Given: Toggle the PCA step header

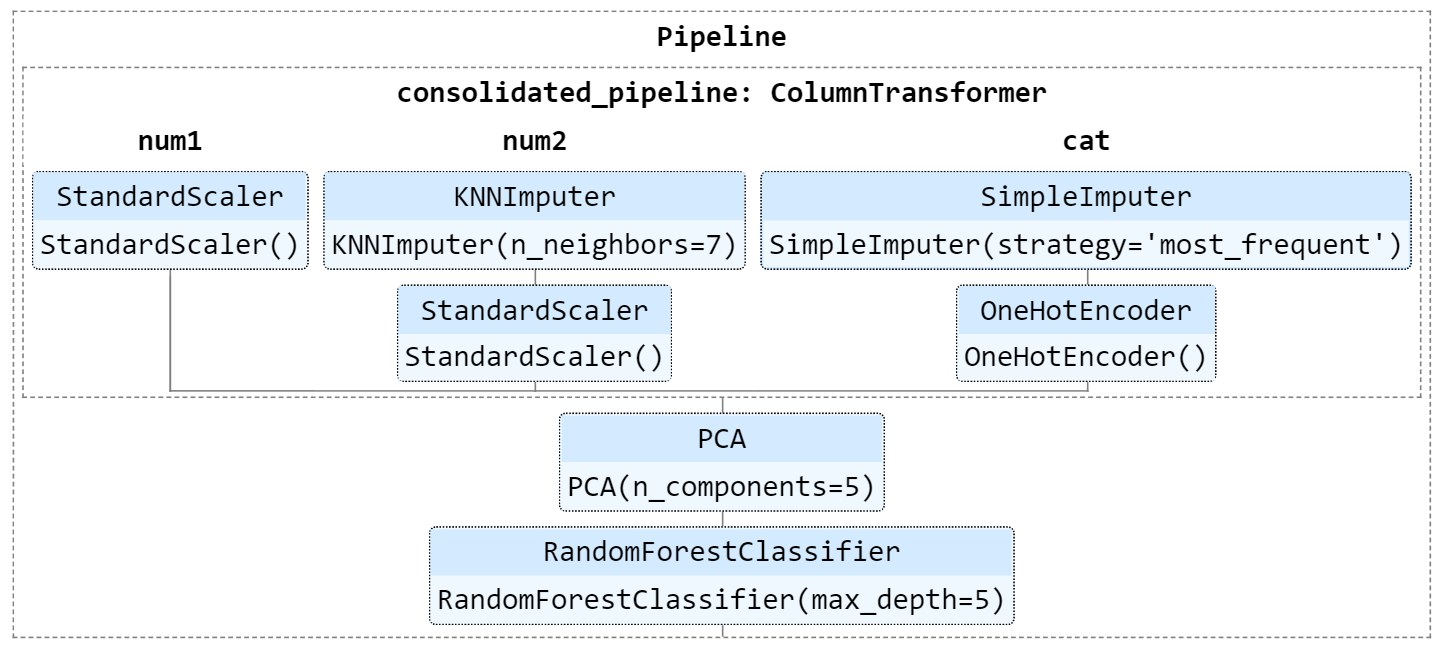Looking at the screenshot, I should point(721,438).
